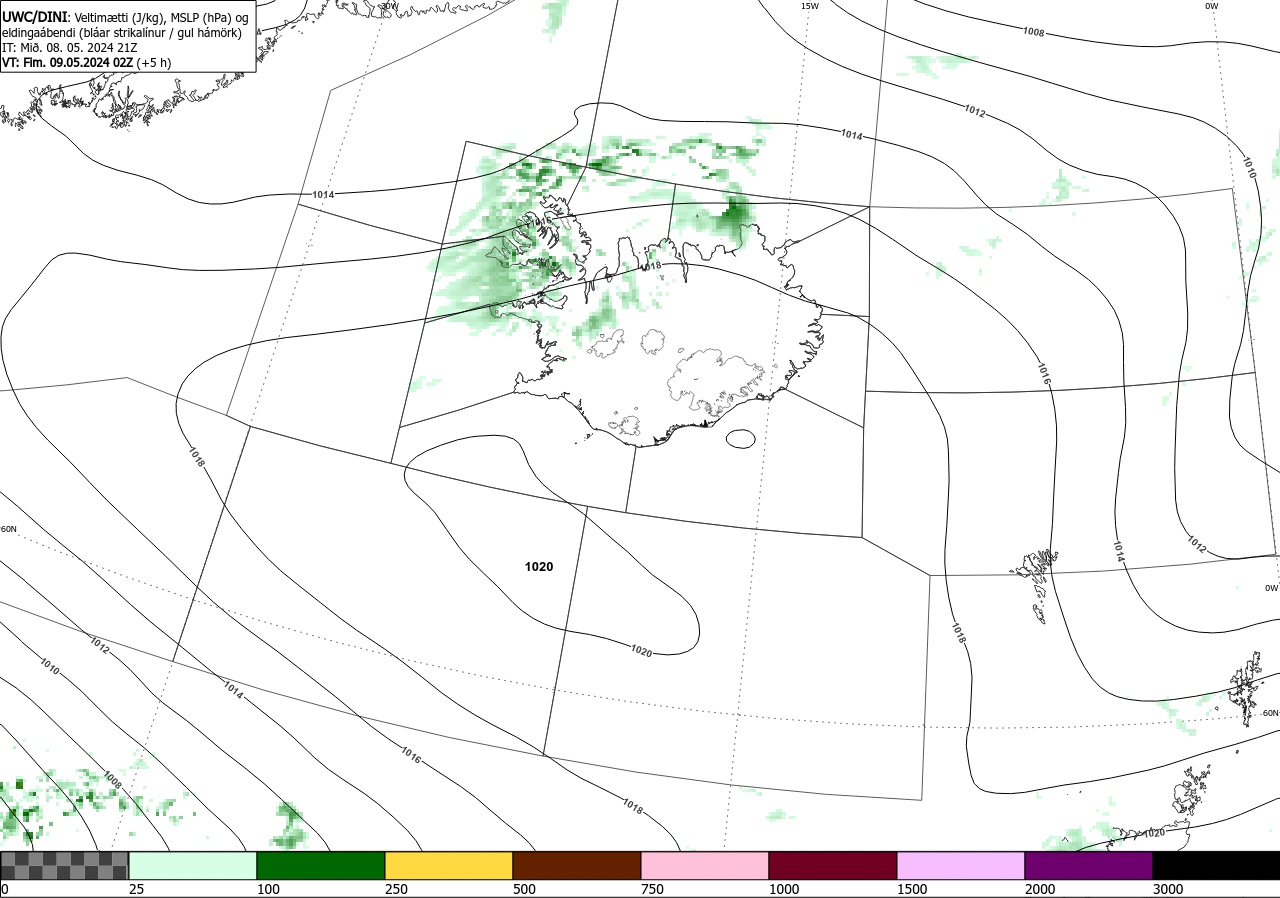
Task: Click the legend value 750
Action: click(x=652, y=889)
